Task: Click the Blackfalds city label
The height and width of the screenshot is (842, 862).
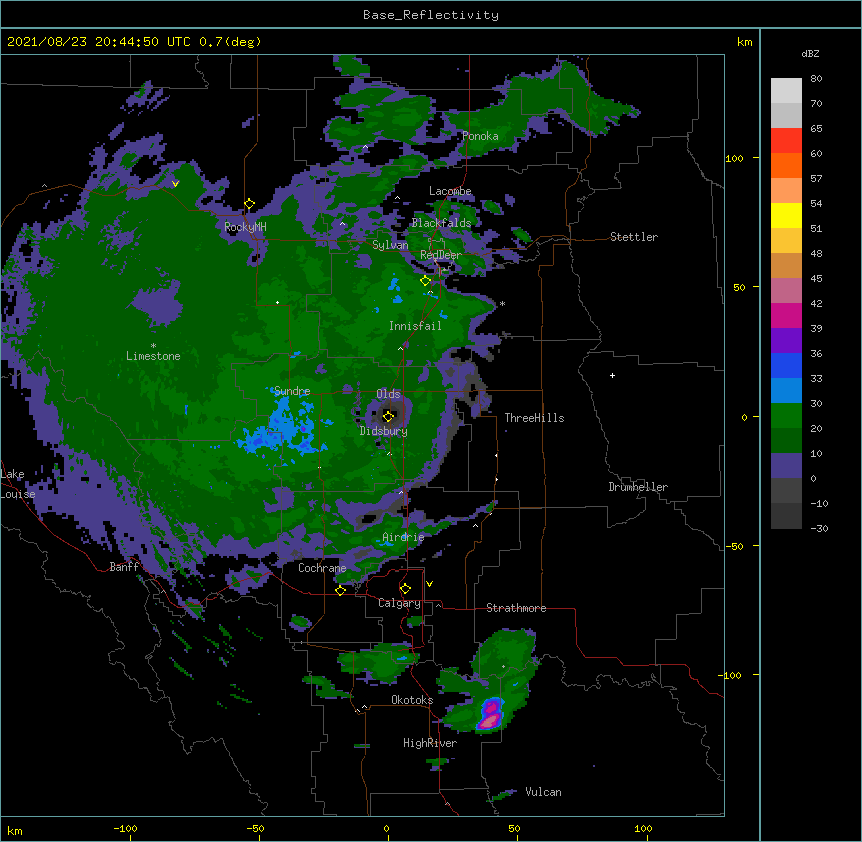Action: click(441, 223)
